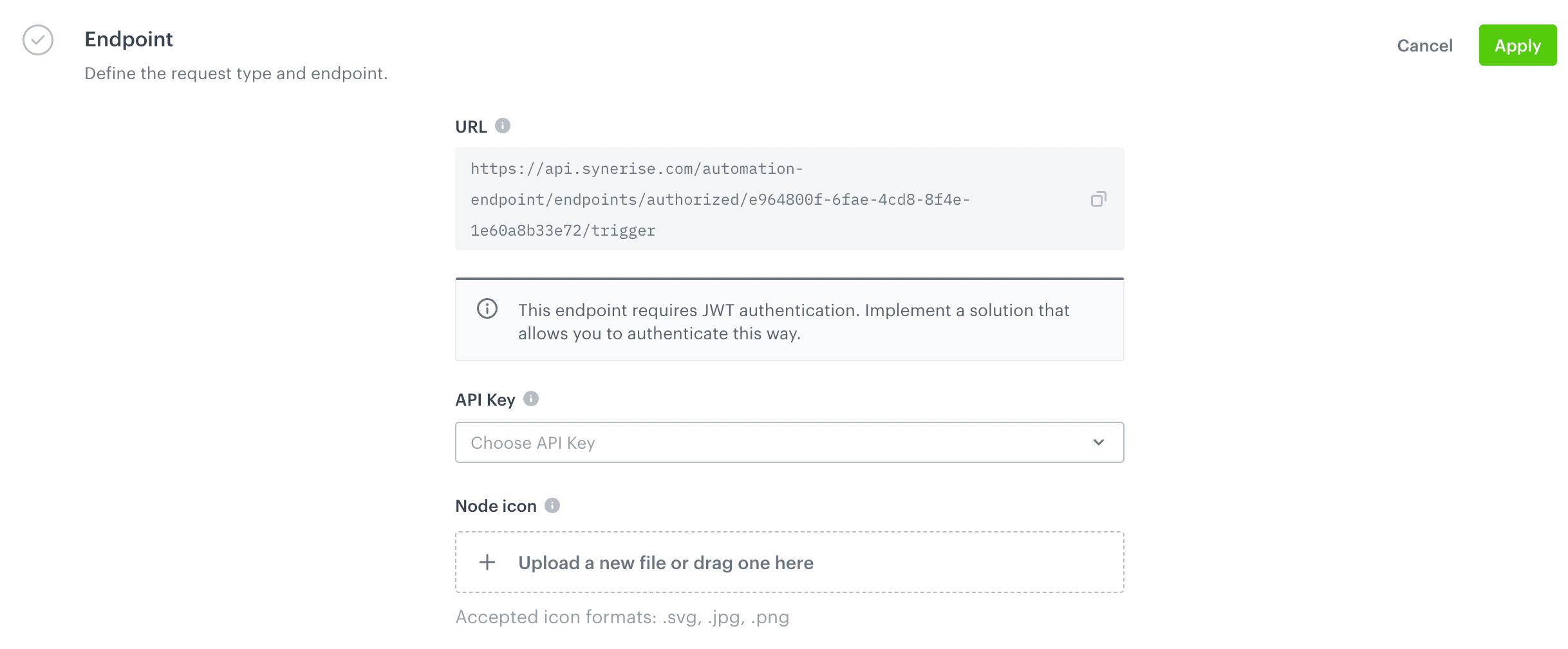Select the Endpoint section header
1568x649 pixels.
128,39
